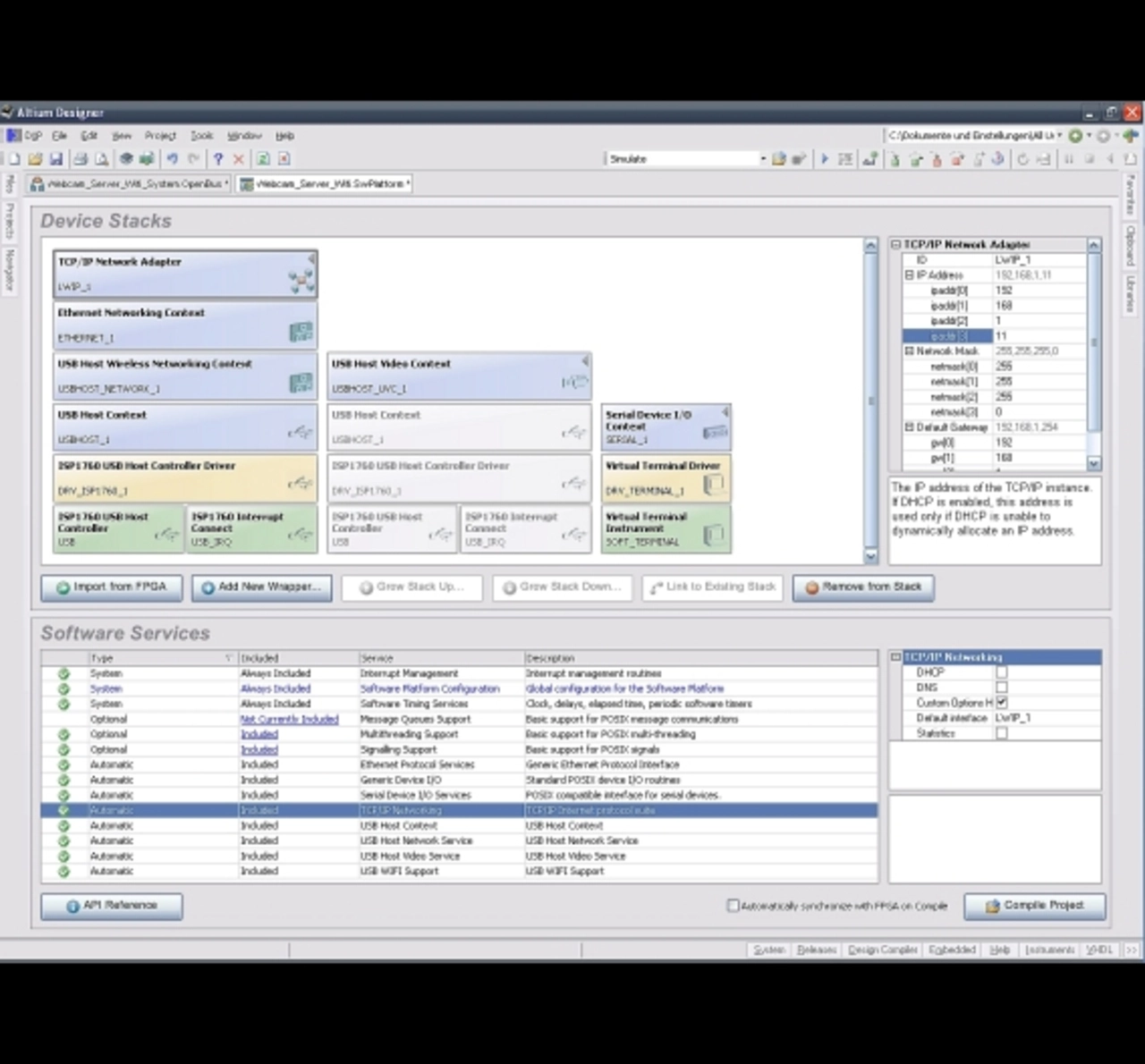
Task: Click the Device Stacks scrollbar up arrow
Action: (870, 245)
